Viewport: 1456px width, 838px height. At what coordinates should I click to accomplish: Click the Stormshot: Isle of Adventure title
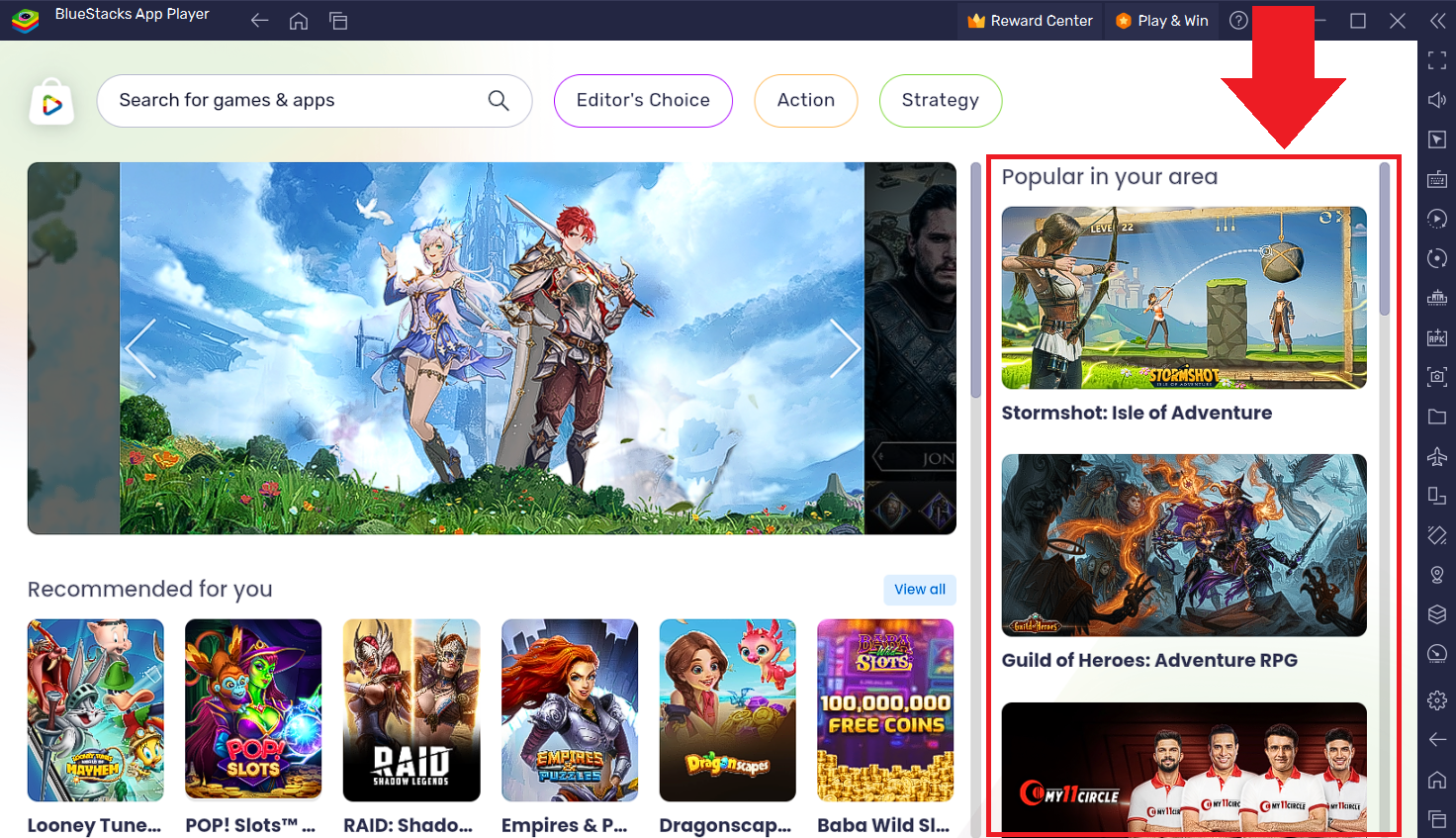coord(1137,413)
